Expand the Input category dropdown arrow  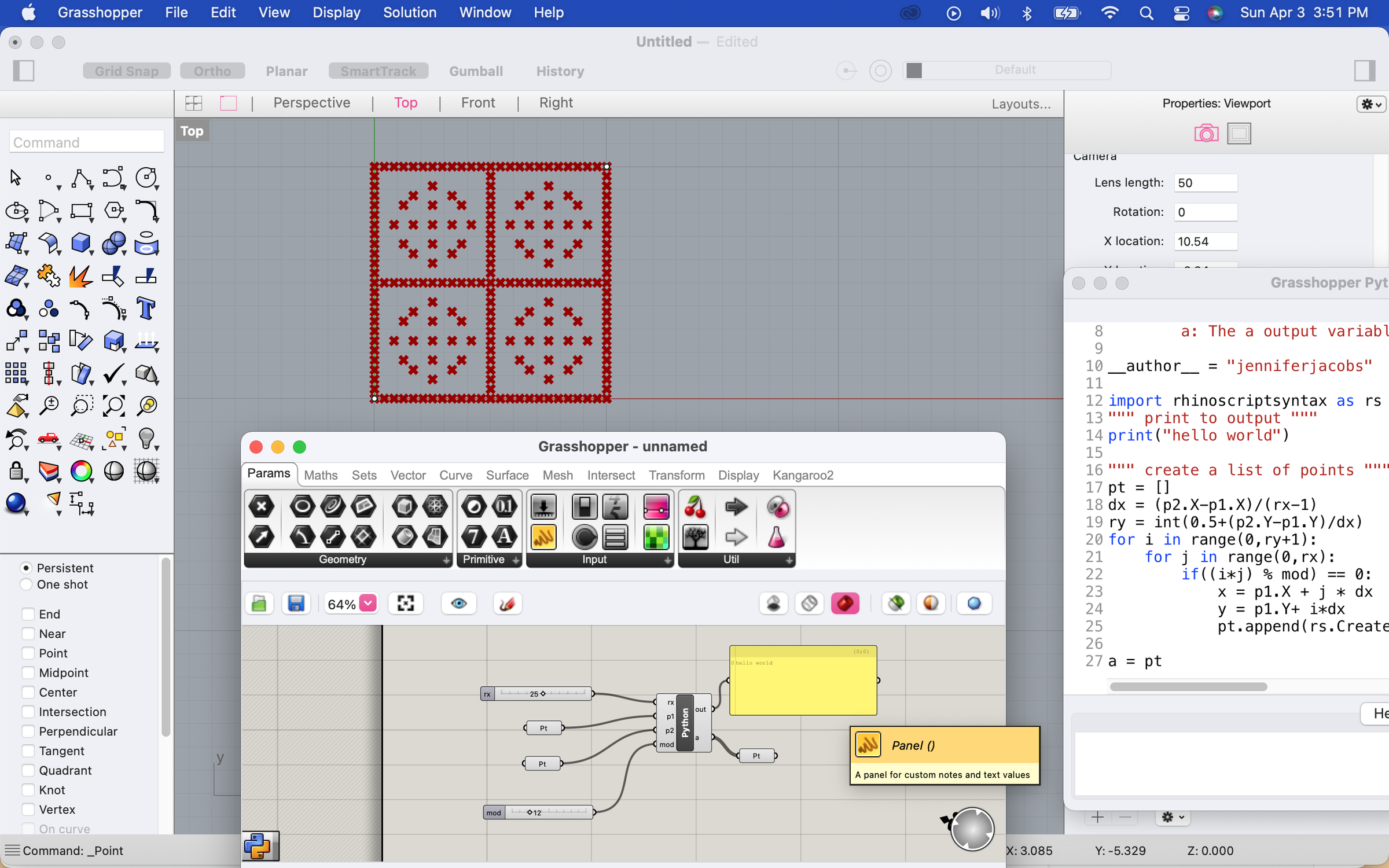(668, 560)
